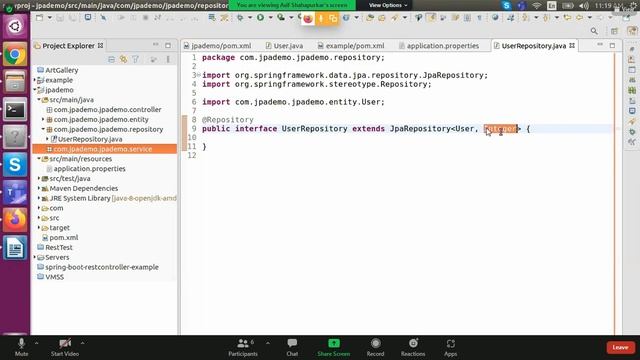The height and width of the screenshot is (360, 640).
Task: Open Project Explorer view menu
Action: (168, 60)
